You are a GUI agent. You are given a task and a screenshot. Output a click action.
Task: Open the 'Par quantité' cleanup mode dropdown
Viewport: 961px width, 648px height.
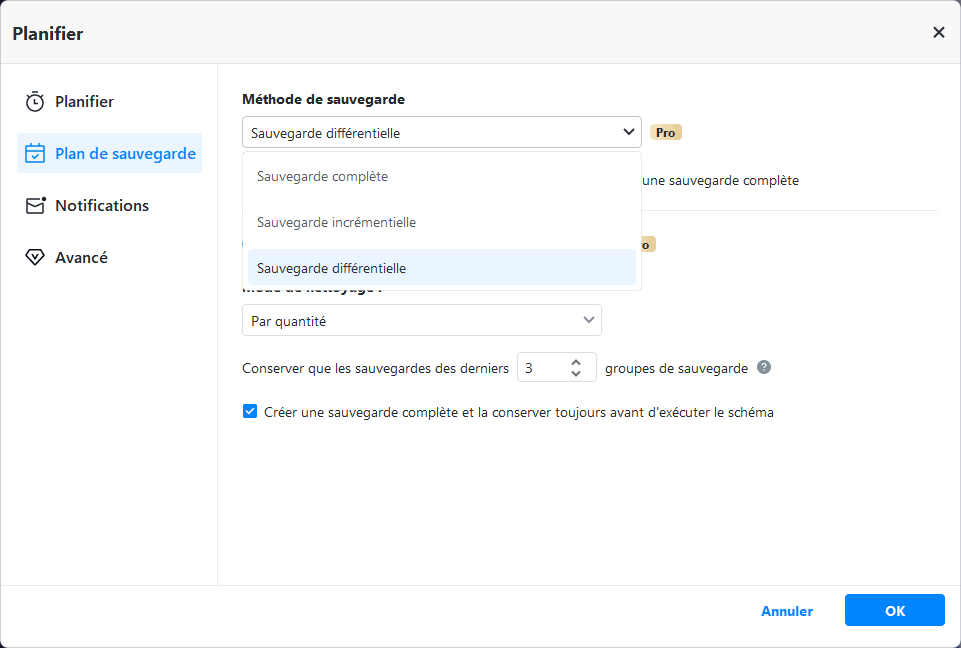pyautogui.click(x=421, y=321)
